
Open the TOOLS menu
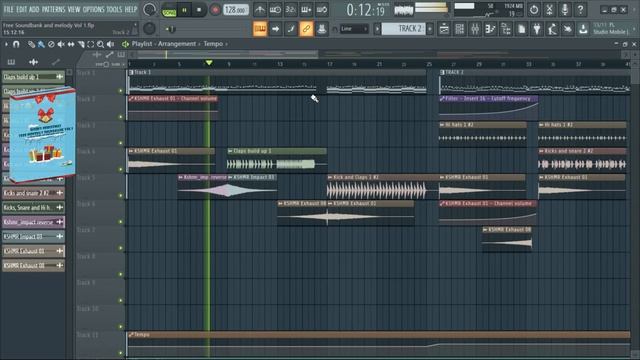pyautogui.click(x=114, y=9)
